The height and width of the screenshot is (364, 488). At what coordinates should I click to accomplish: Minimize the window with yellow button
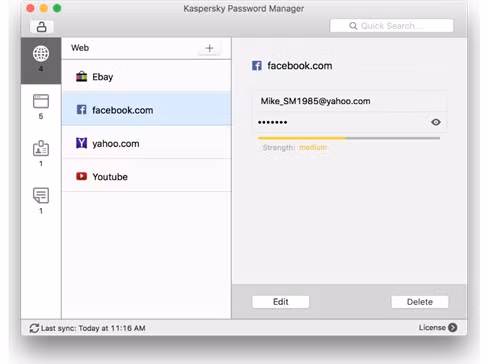[x=44, y=8]
